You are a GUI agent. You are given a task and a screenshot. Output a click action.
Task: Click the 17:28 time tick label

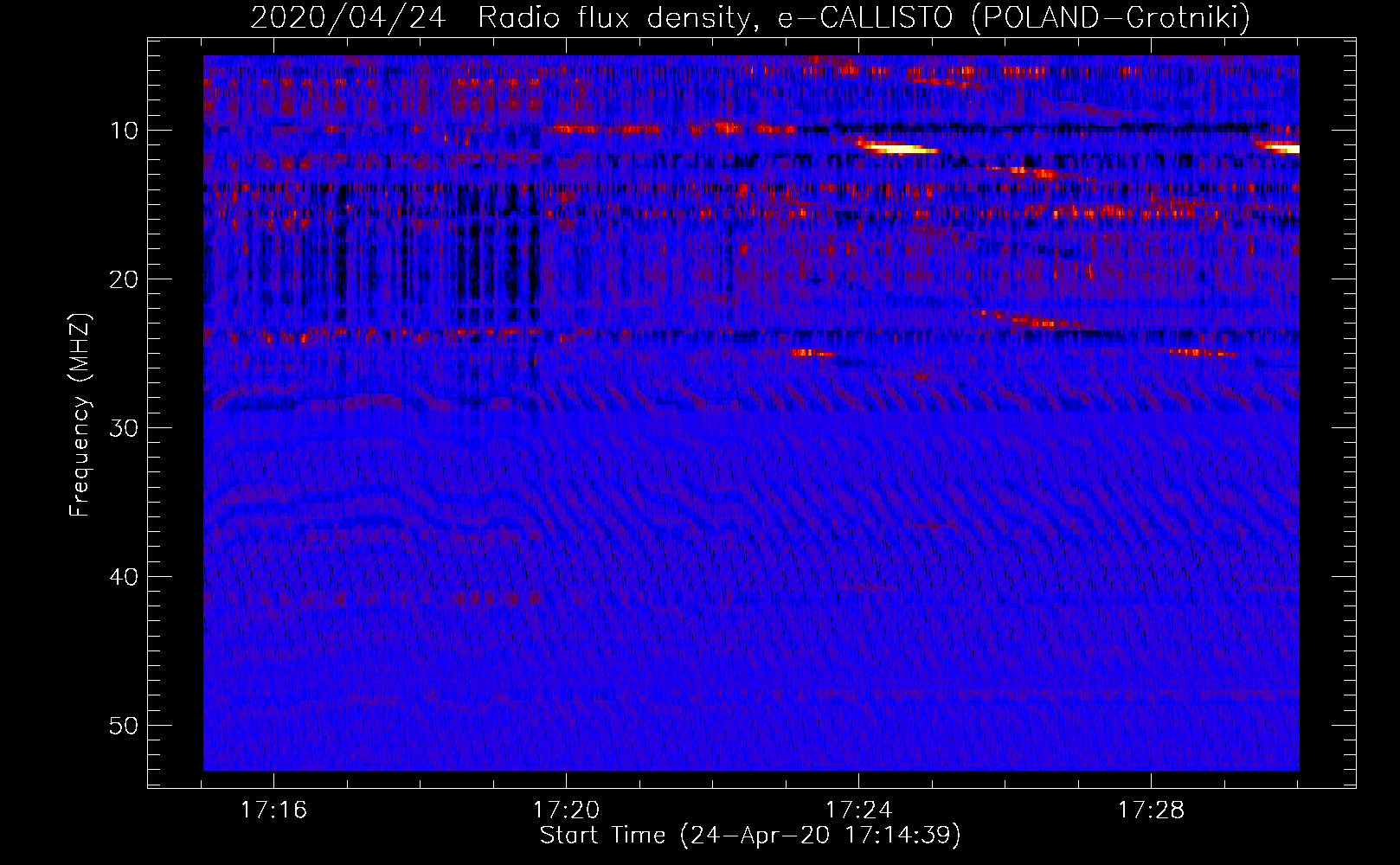pos(1151,811)
